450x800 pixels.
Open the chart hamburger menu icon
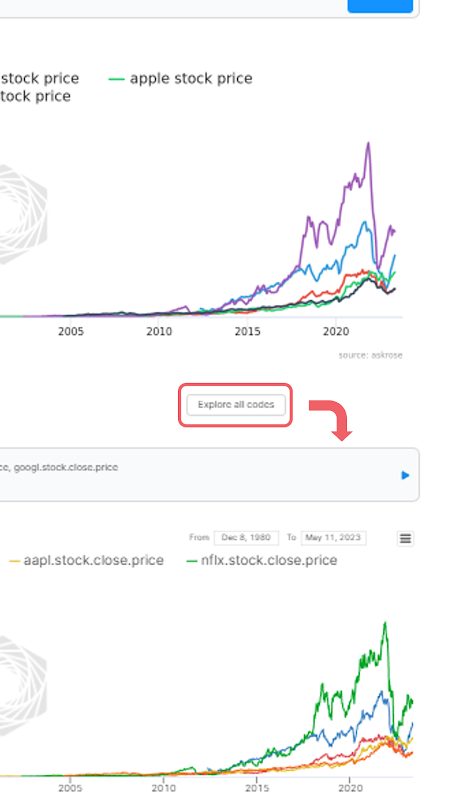(x=406, y=538)
